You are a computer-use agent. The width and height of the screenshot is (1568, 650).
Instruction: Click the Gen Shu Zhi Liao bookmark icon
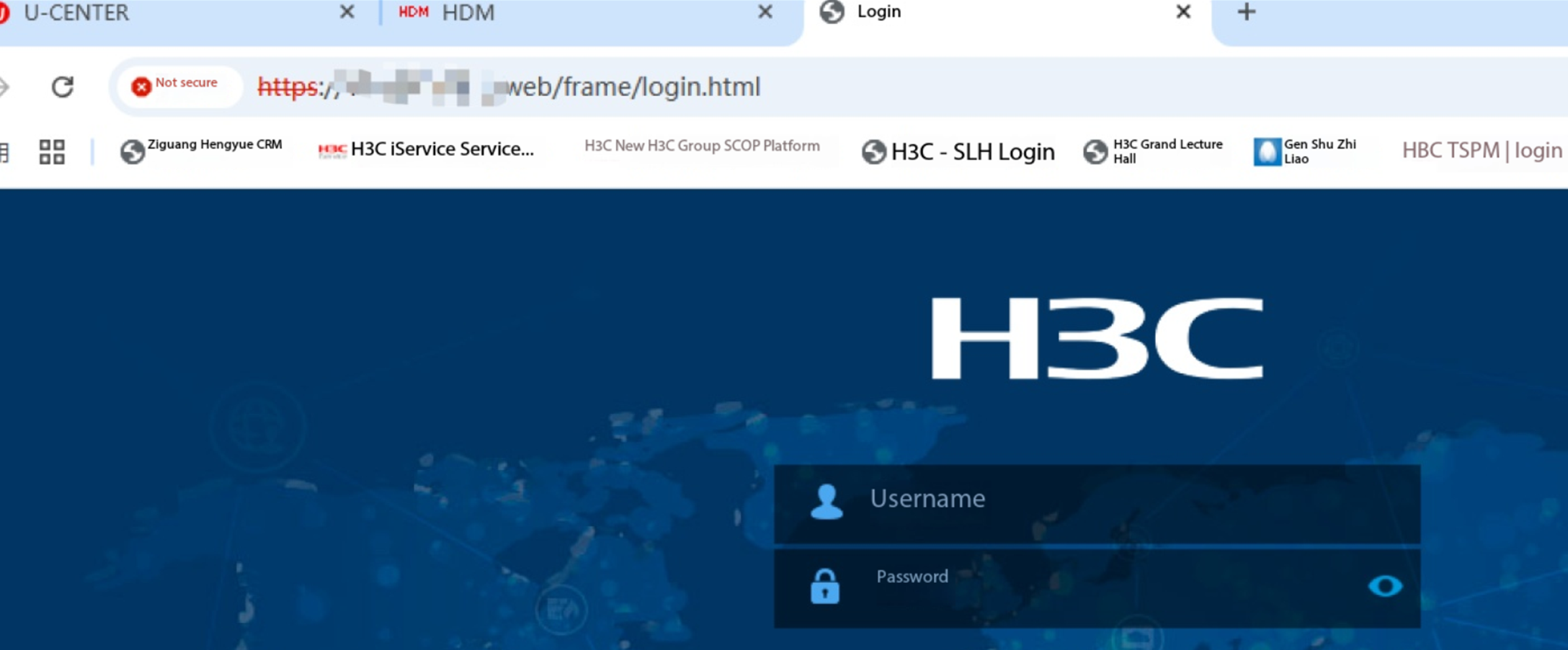(1267, 151)
